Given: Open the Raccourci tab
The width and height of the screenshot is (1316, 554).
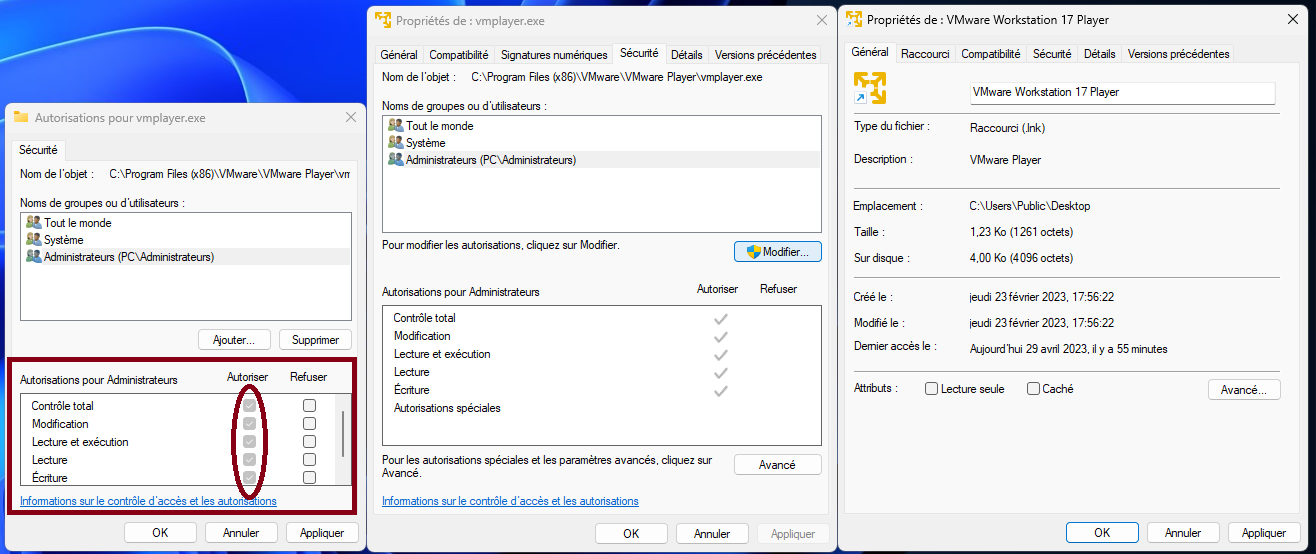Looking at the screenshot, I should (925, 54).
